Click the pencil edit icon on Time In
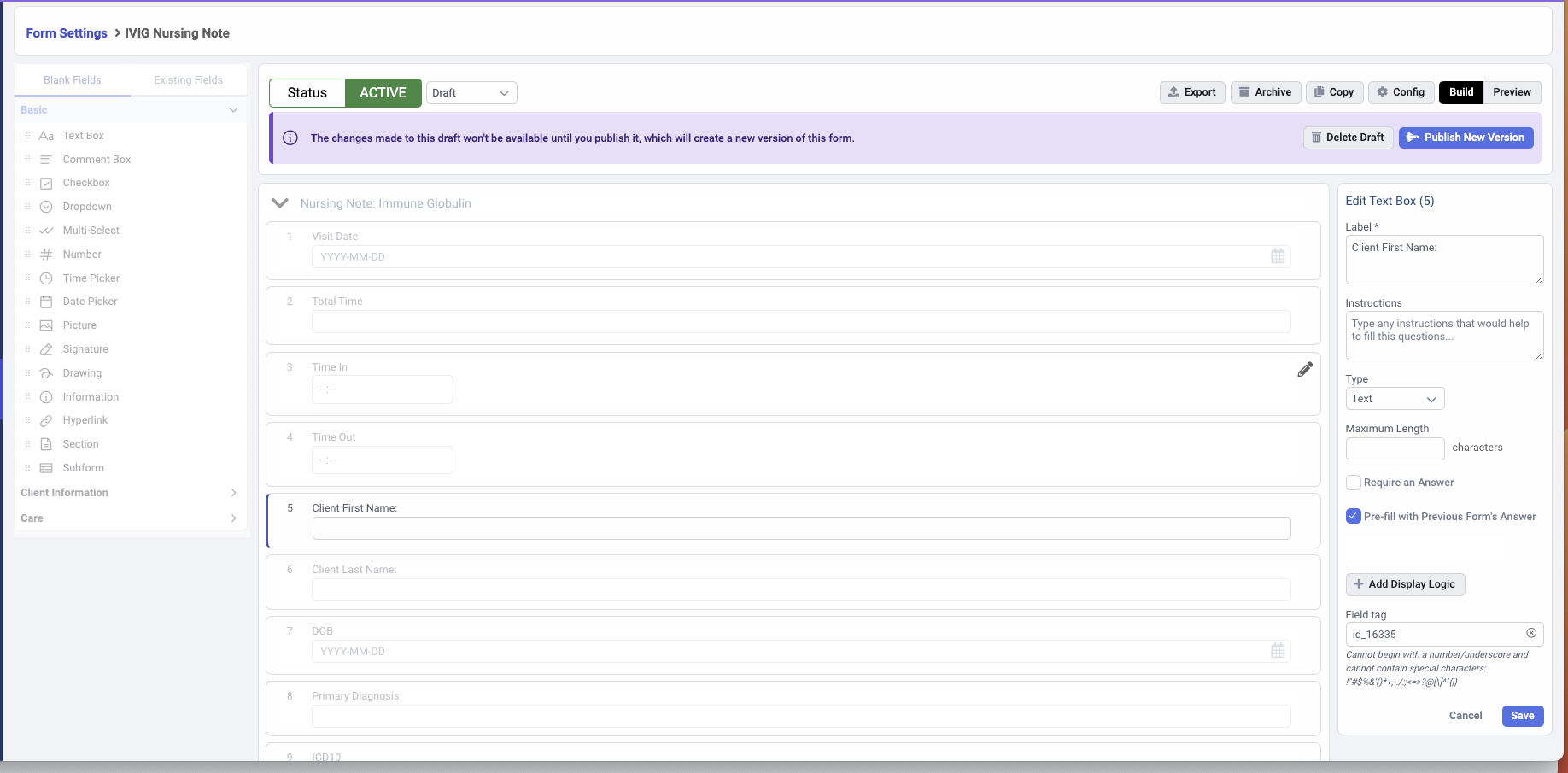The height and width of the screenshot is (773, 1568). (1305, 369)
